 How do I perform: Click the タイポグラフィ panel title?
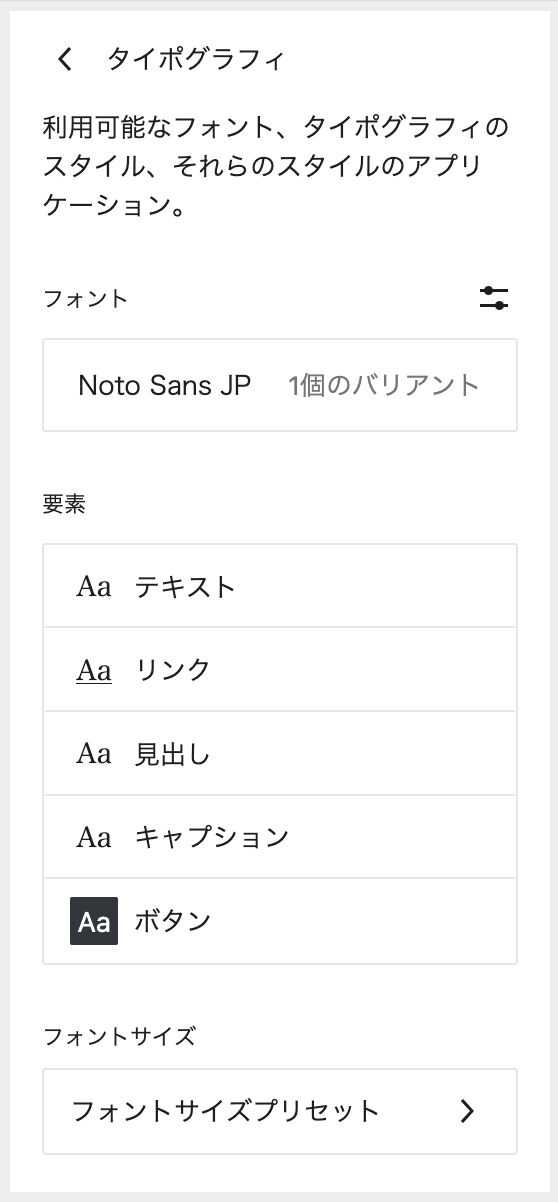pos(196,60)
